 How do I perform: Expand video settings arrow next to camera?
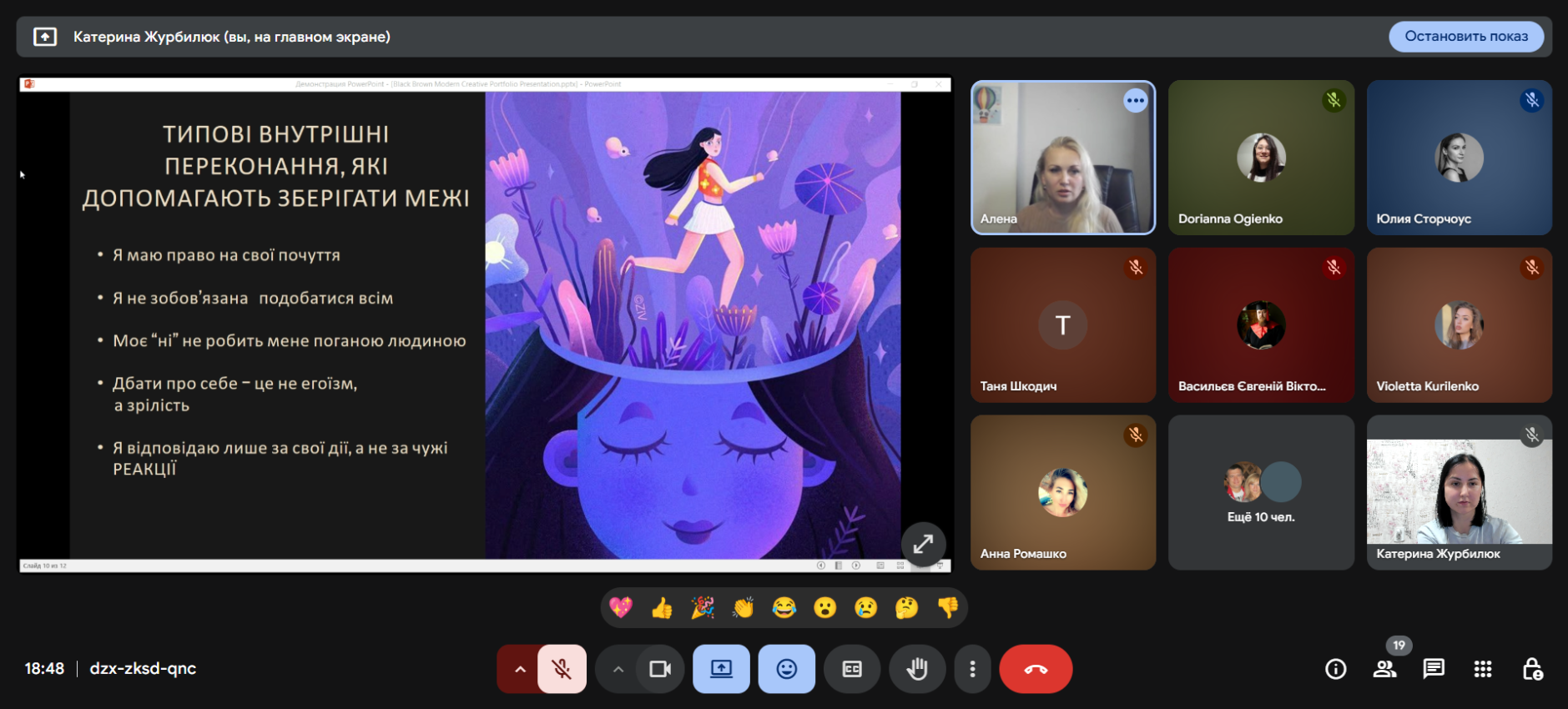(618, 669)
